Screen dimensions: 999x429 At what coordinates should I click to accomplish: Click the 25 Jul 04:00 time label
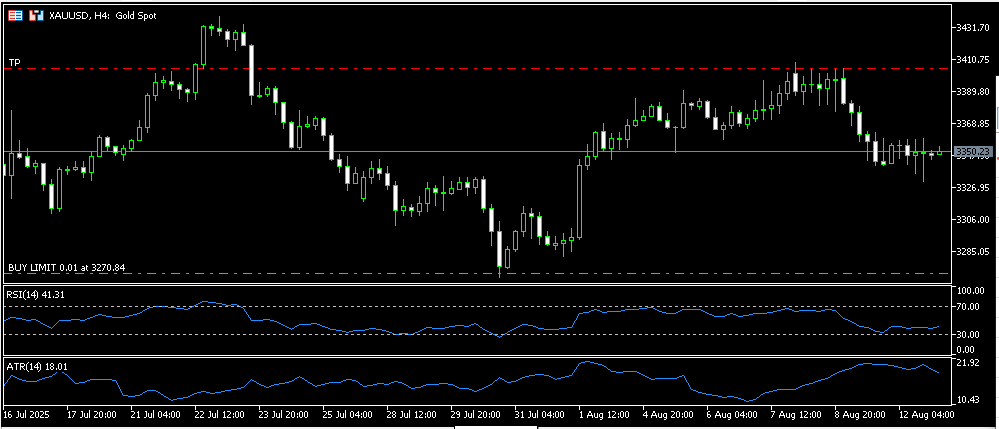[347, 414]
